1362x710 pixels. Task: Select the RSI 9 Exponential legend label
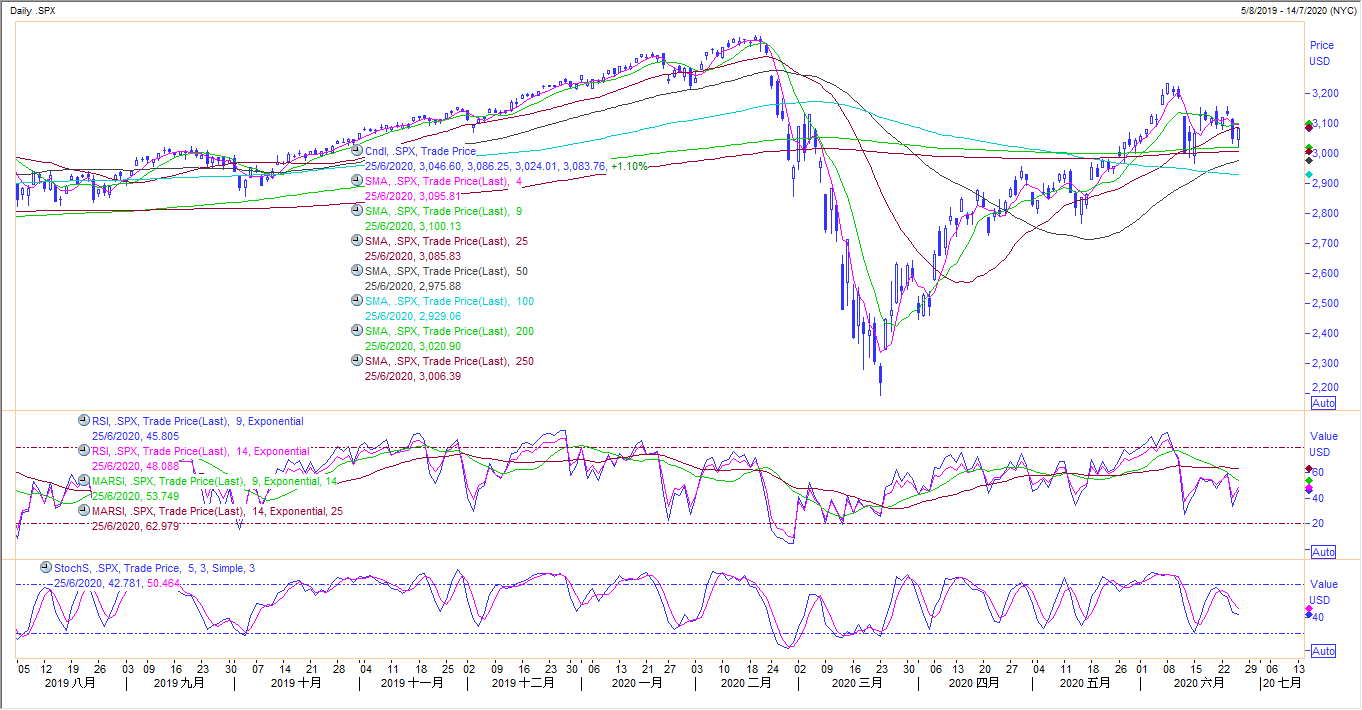198,421
